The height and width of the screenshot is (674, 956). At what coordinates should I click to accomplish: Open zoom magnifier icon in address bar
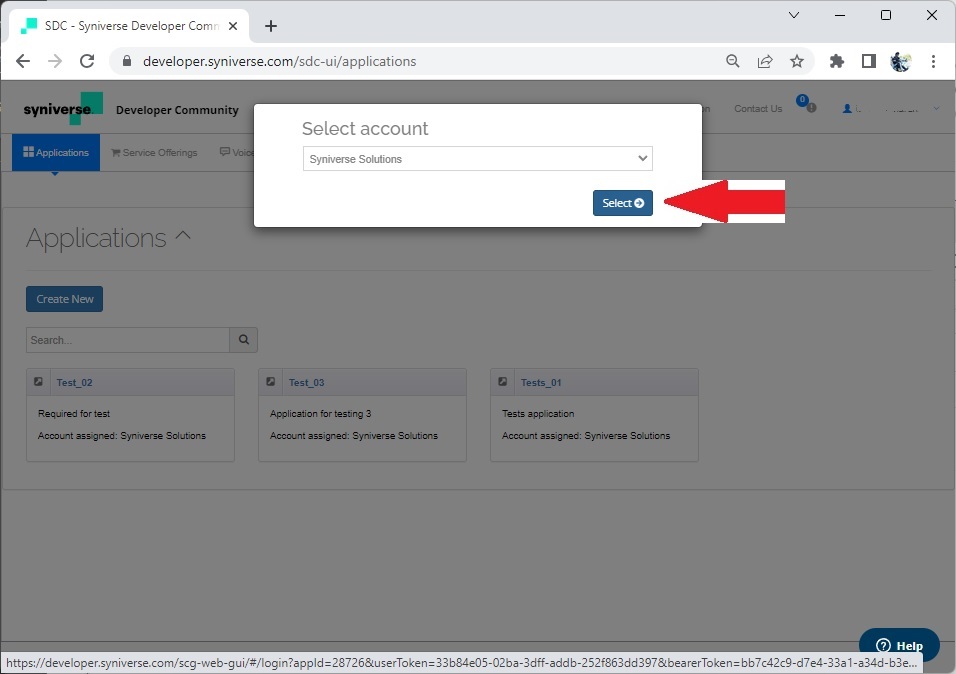[x=732, y=61]
